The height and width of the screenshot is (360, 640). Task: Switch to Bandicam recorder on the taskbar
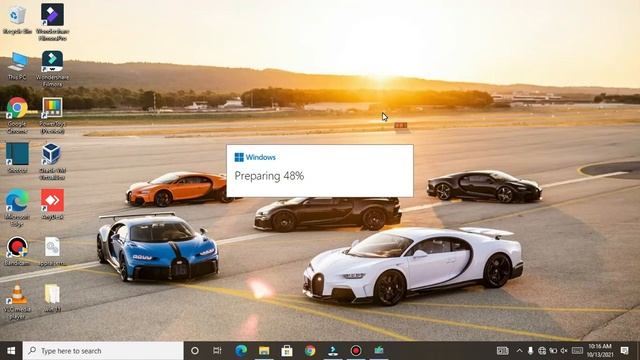pos(356,351)
